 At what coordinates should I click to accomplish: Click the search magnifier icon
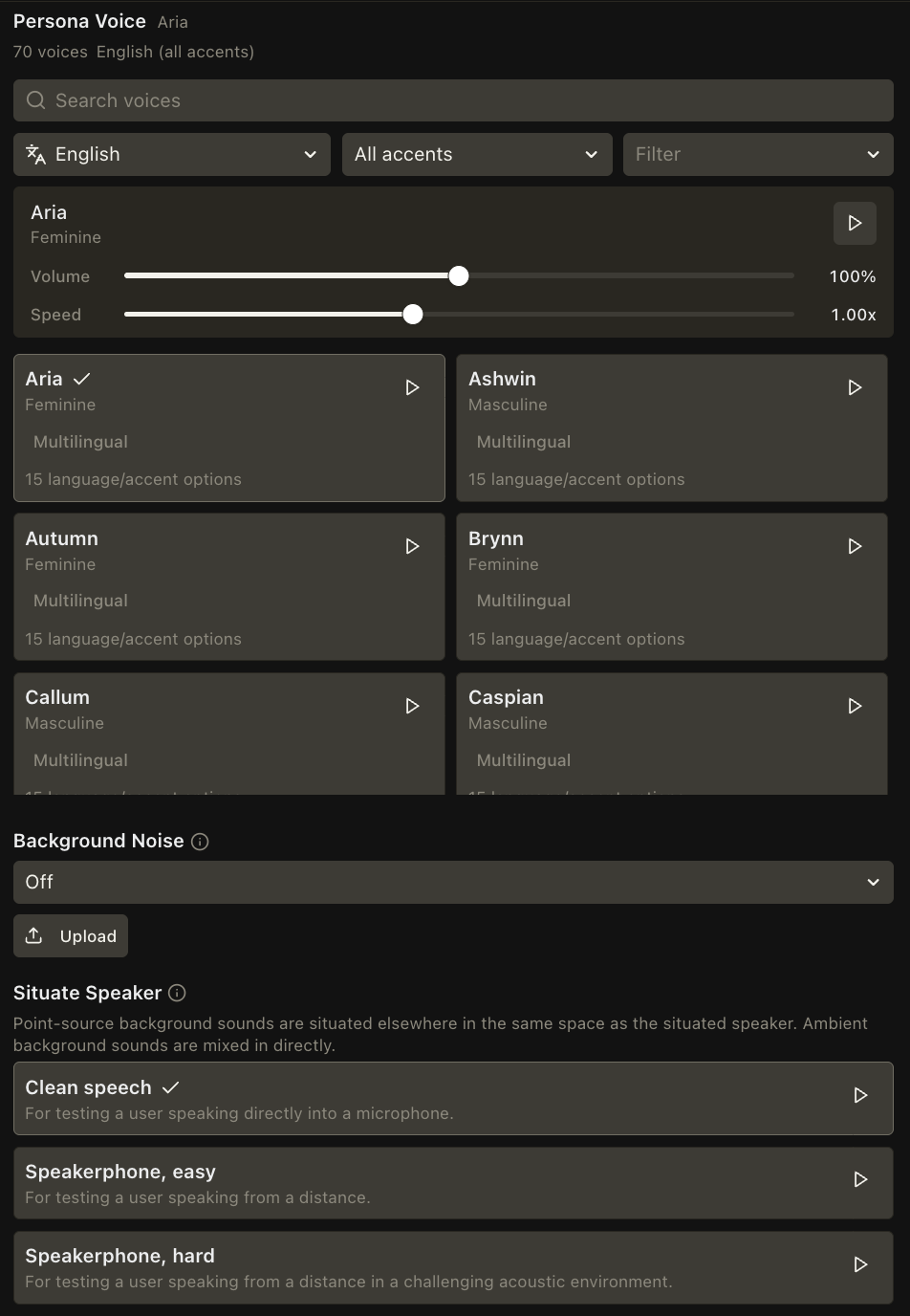35,100
